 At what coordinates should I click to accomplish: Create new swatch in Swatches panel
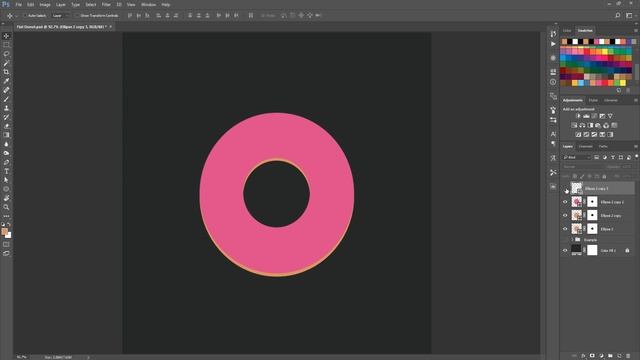619,90
